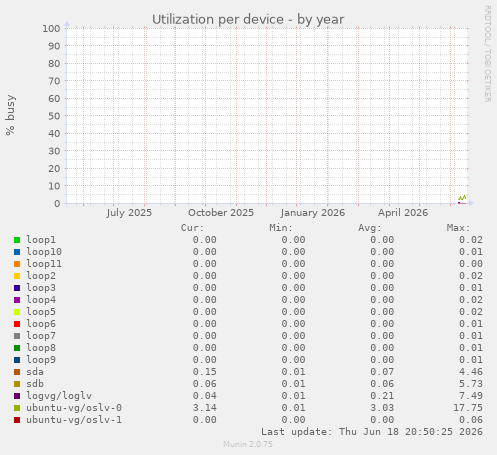This screenshot has width=497, height=455.
Task: Select the loop3 legend label
Action: (41, 288)
